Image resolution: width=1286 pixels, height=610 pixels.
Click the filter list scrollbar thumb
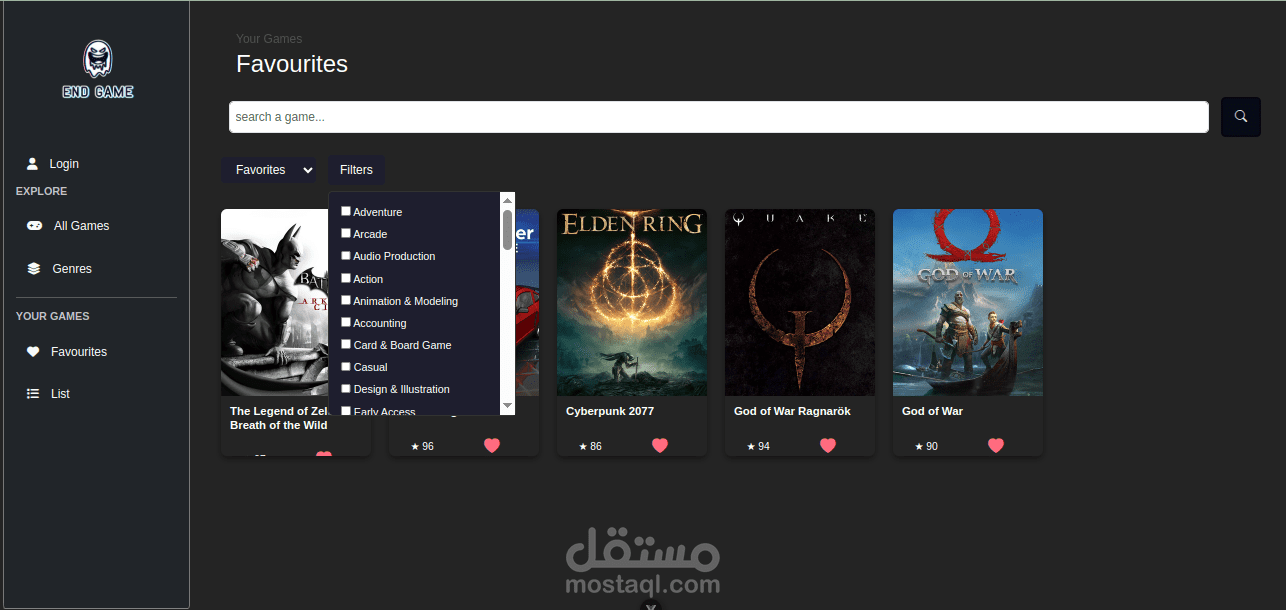(507, 229)
